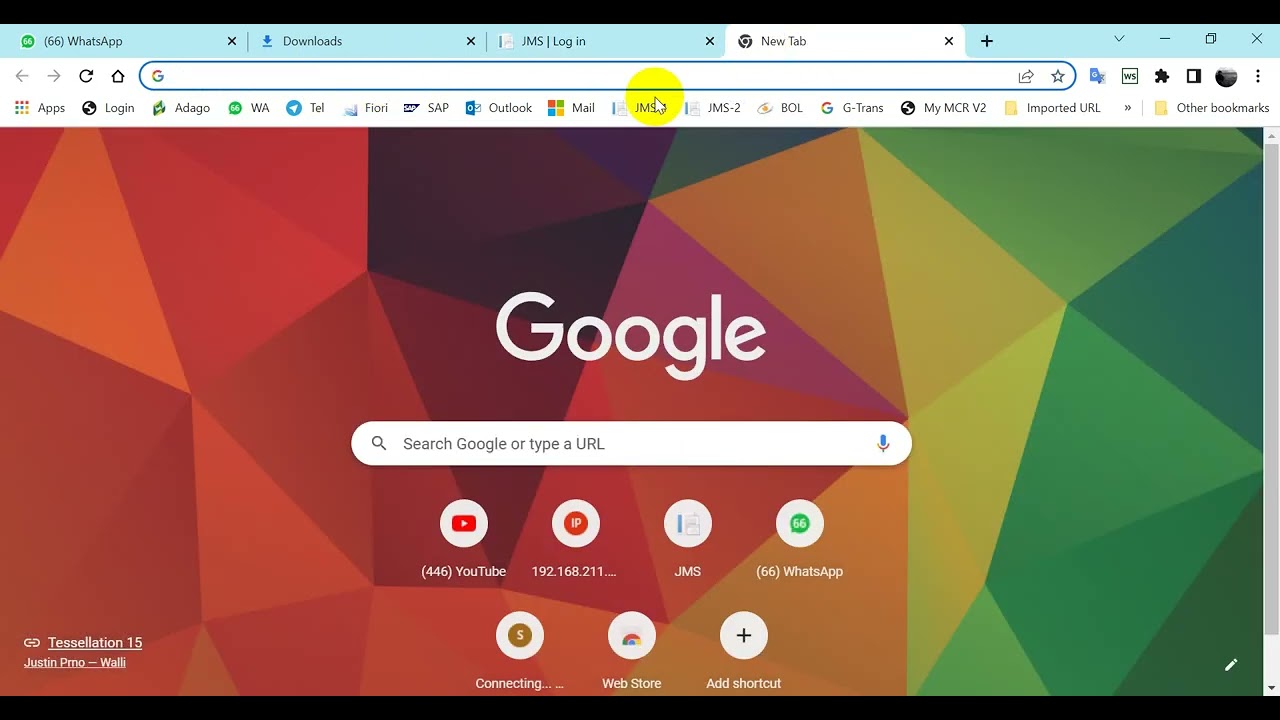Open the 192.168.211 shortcut tile
The width and height of the screenshot is (1280, 720).
(x=575, y=540)
